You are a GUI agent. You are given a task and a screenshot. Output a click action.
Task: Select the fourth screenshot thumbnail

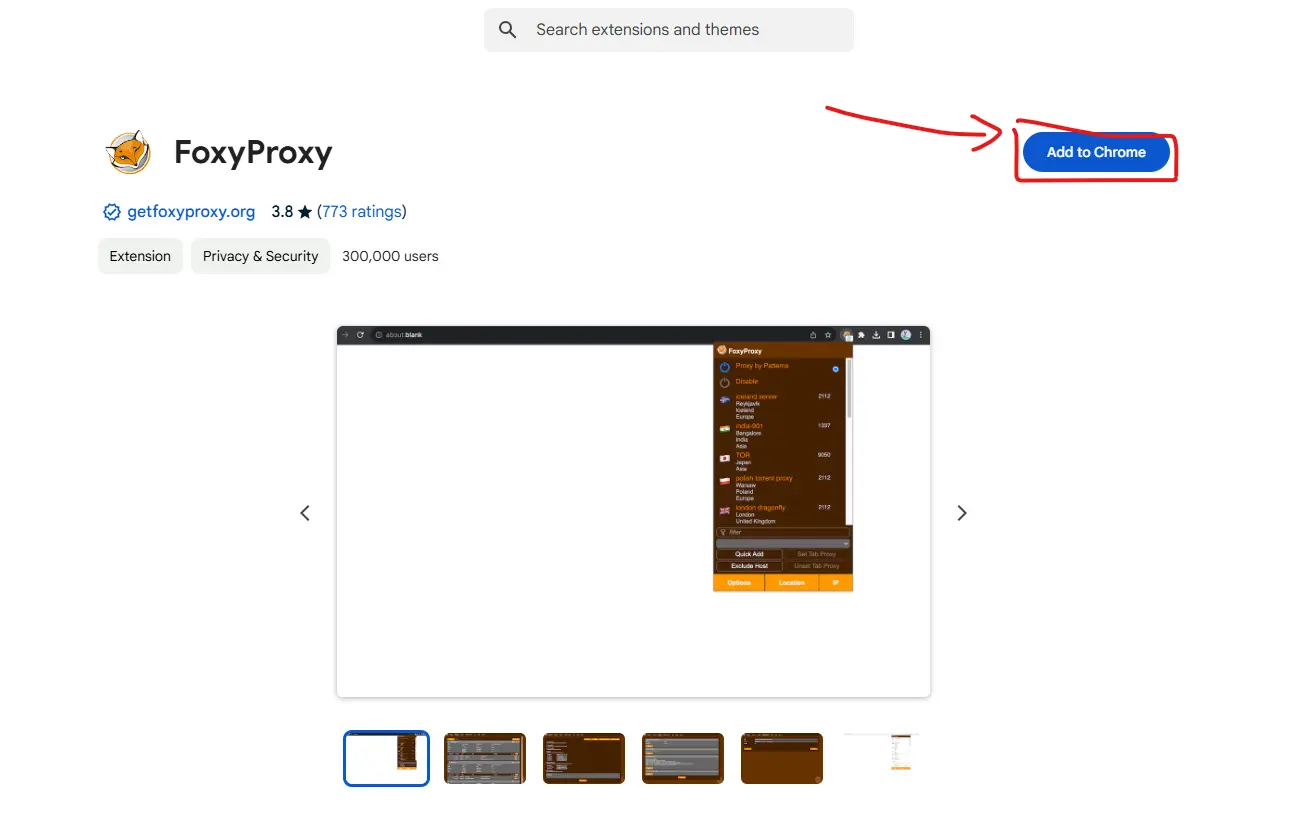tap(683, 758)
